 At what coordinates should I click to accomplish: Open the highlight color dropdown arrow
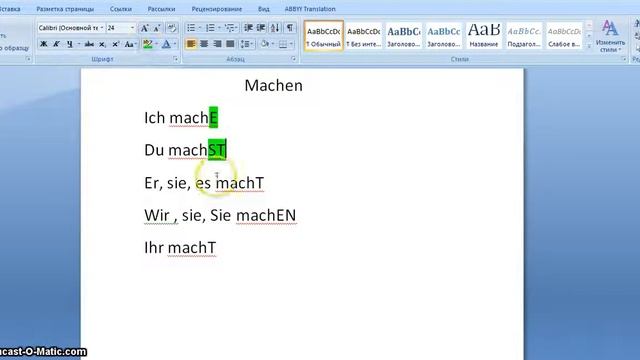pyautogui.click(x=157, y=44)
